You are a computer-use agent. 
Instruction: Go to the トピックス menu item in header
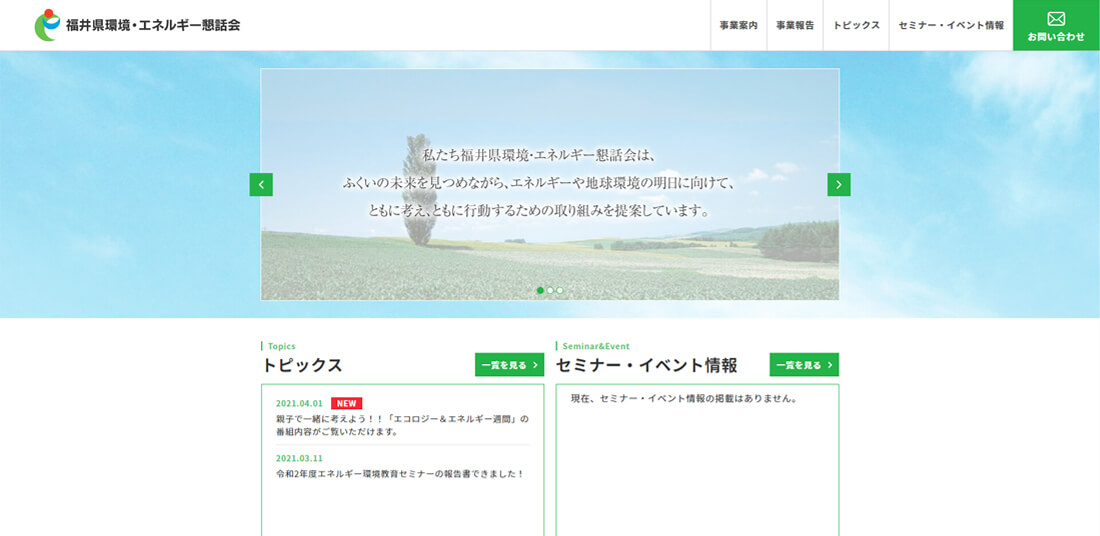(856, 25)
